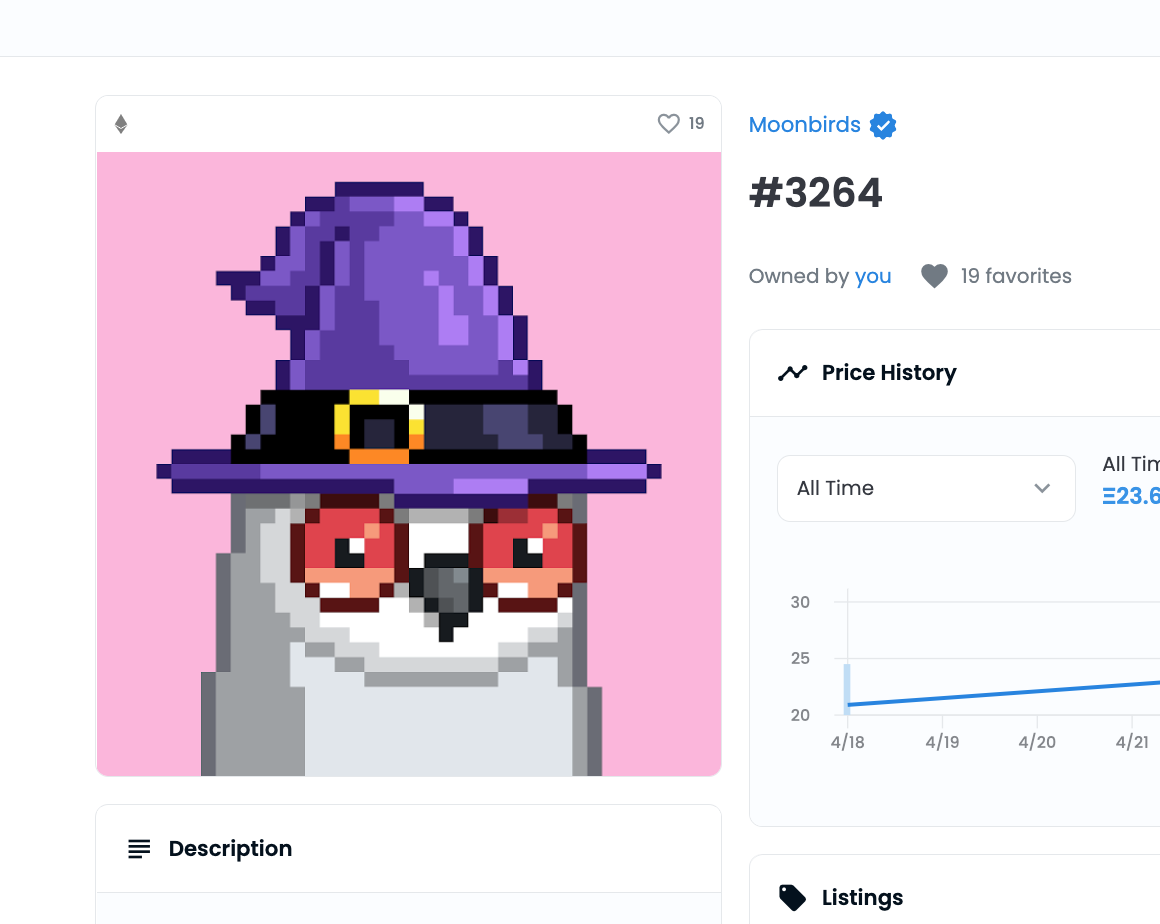This screenshot has height=924, width=1160.
Task: Click the 30 value on the price axis
Action: coord(800,602)
